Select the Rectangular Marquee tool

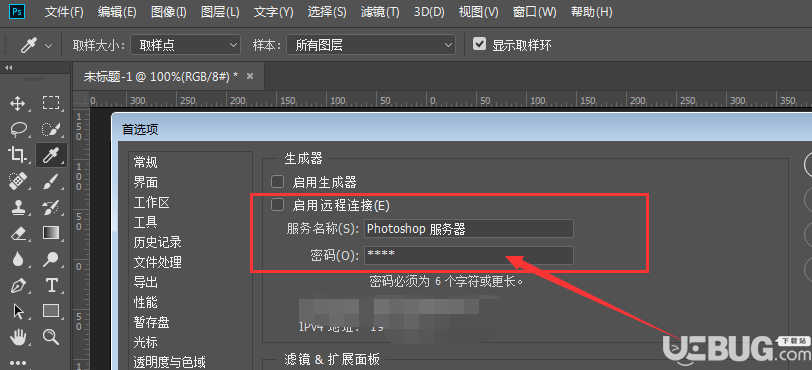(x=51, y=103)
